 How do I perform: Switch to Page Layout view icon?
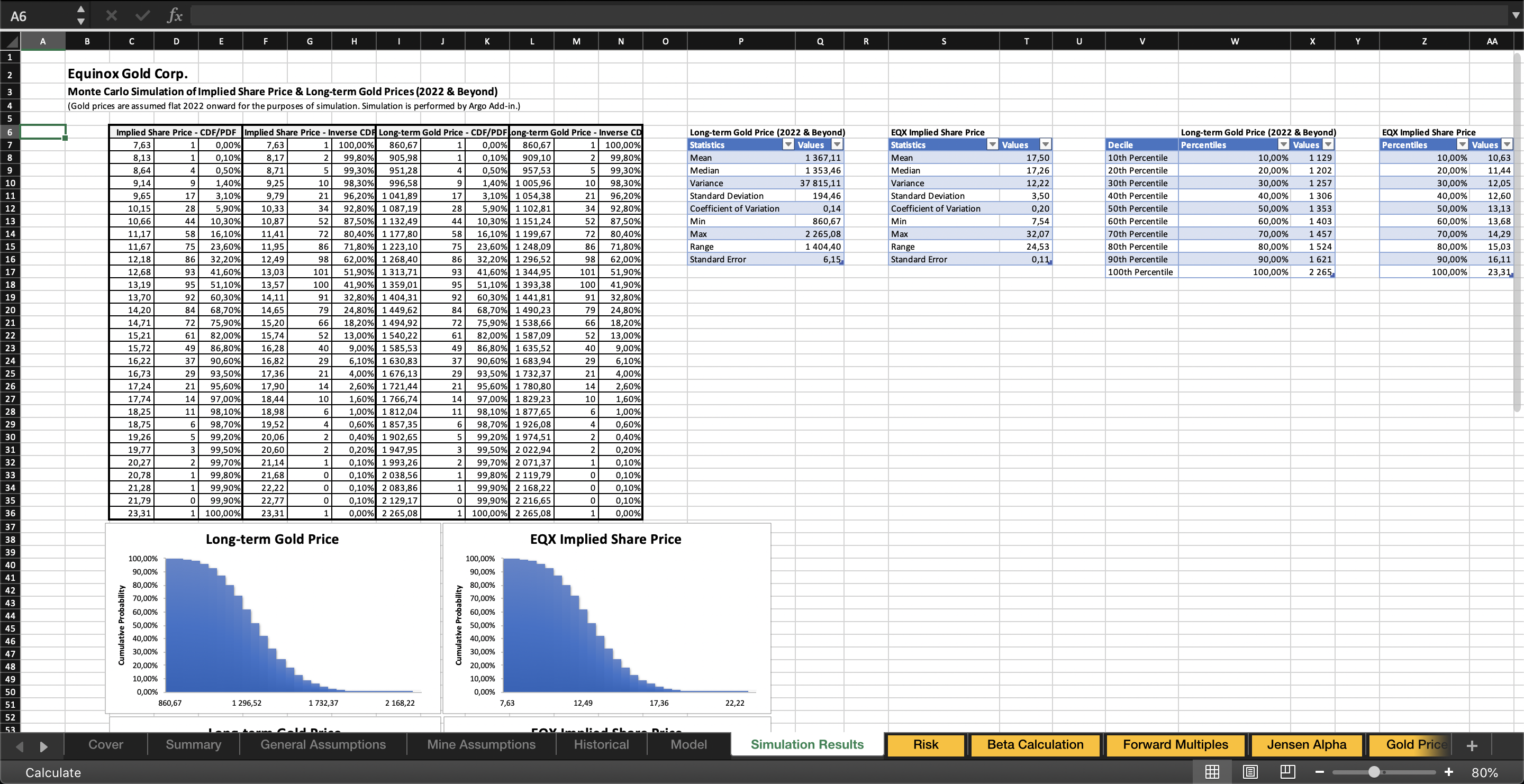[1250, 772]
